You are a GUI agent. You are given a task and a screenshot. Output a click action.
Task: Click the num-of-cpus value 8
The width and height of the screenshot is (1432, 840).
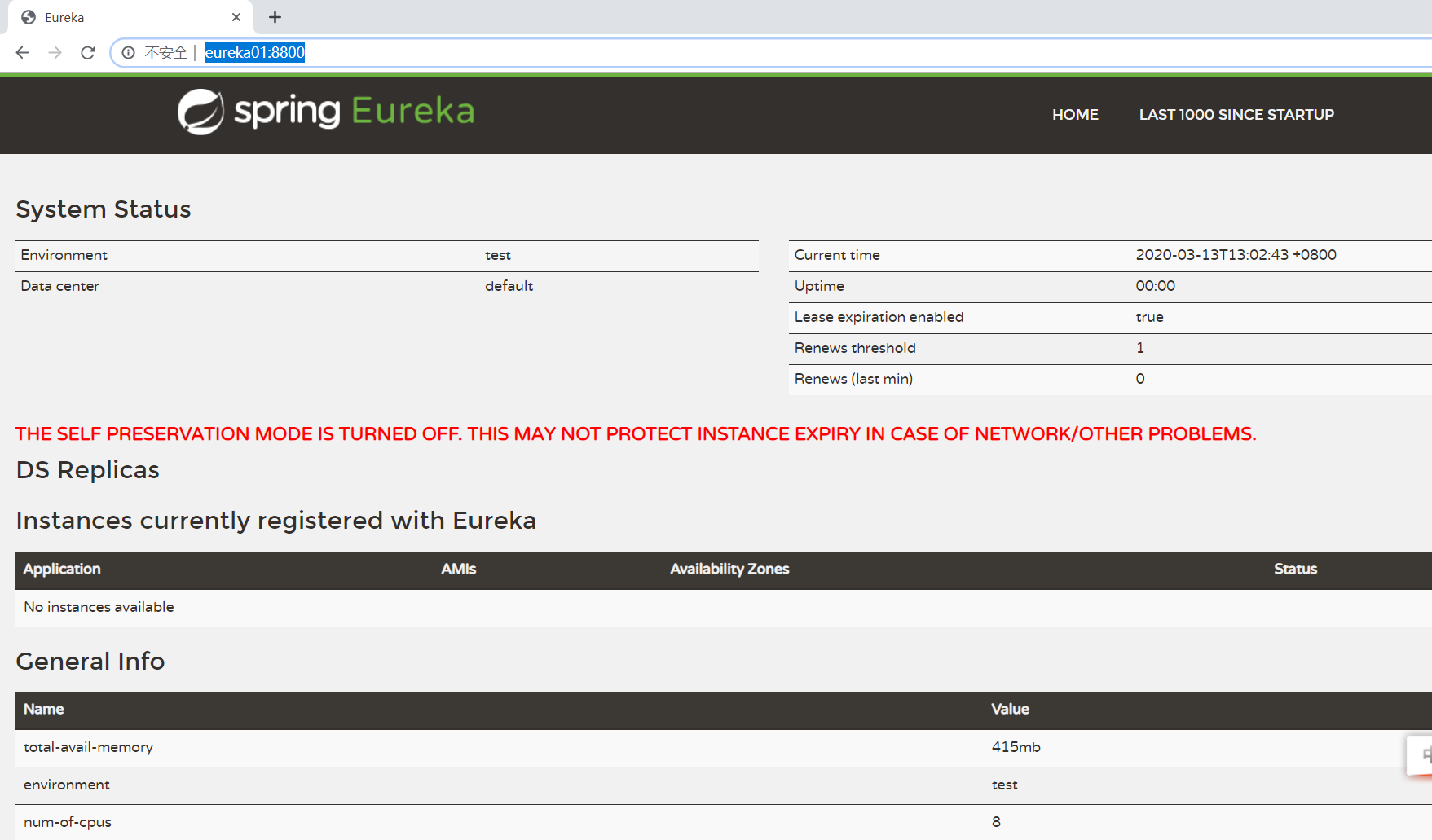click(x=996, y=822)
